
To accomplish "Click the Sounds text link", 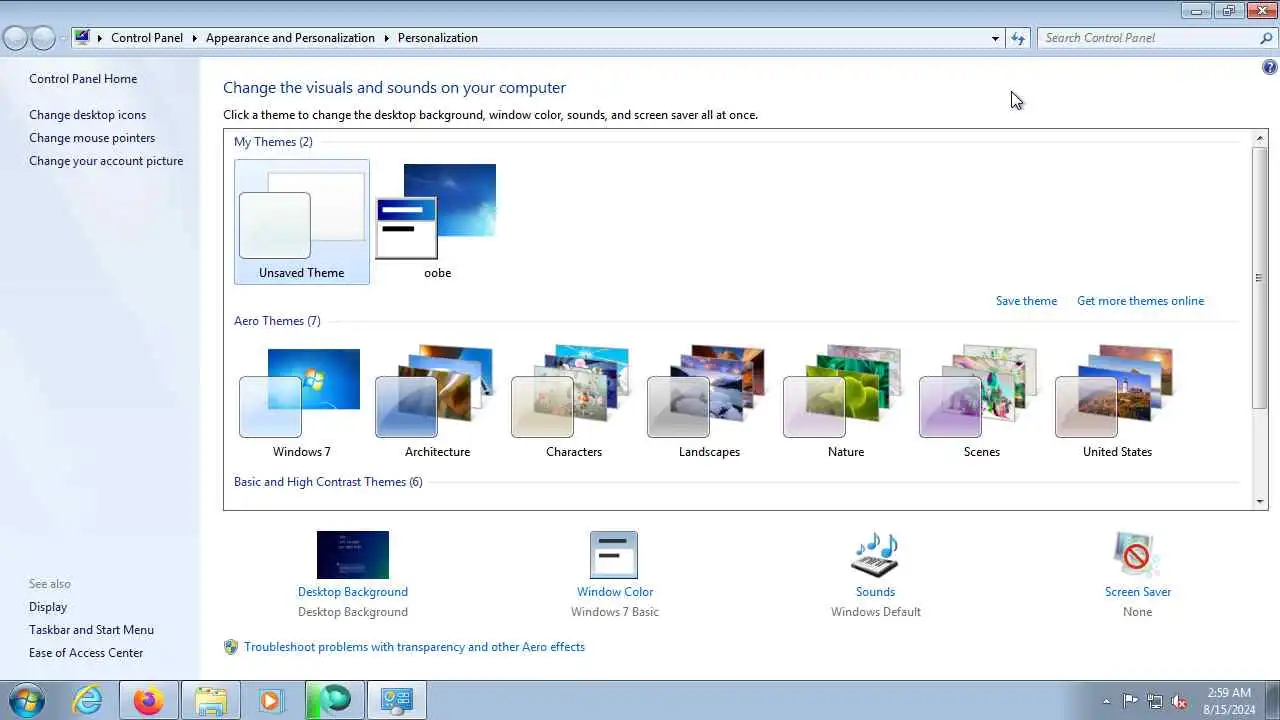I will [875, 592].
